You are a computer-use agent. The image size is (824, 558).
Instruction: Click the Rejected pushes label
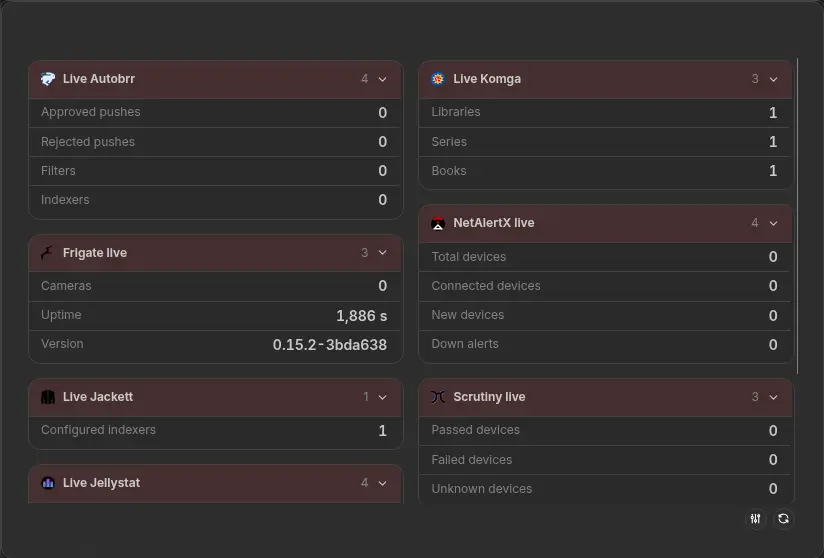click(x=88, y=142)
